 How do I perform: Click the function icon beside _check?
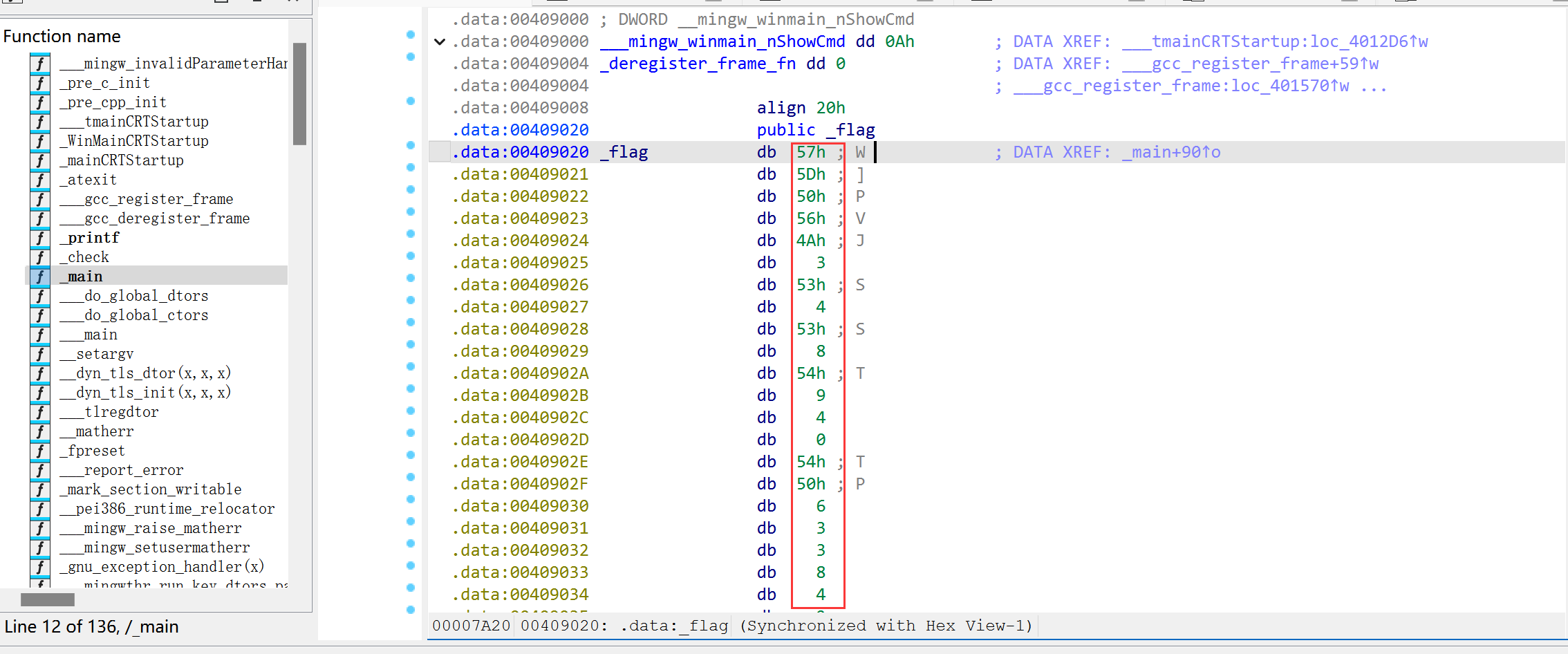point(40,257)
